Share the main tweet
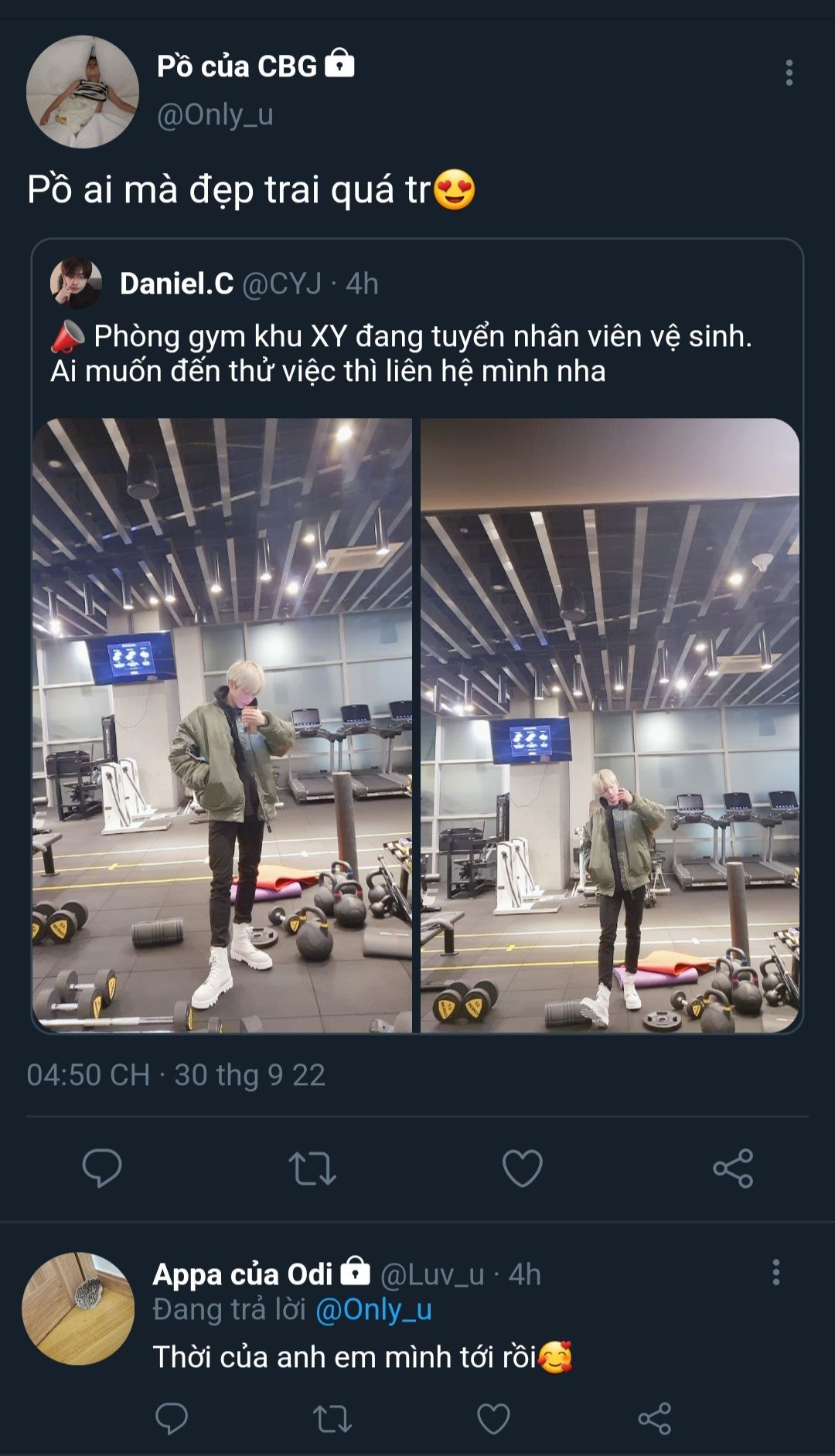 click(x=733, y=1168)
